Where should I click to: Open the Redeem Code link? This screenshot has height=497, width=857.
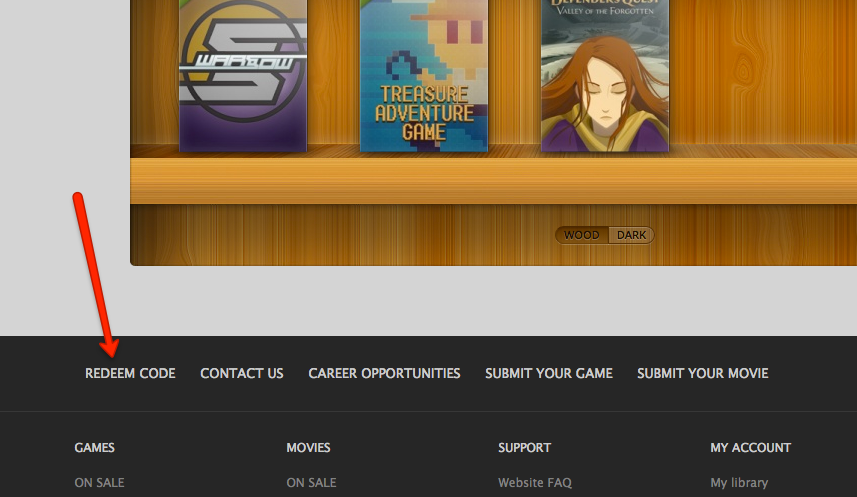point(130,373)
